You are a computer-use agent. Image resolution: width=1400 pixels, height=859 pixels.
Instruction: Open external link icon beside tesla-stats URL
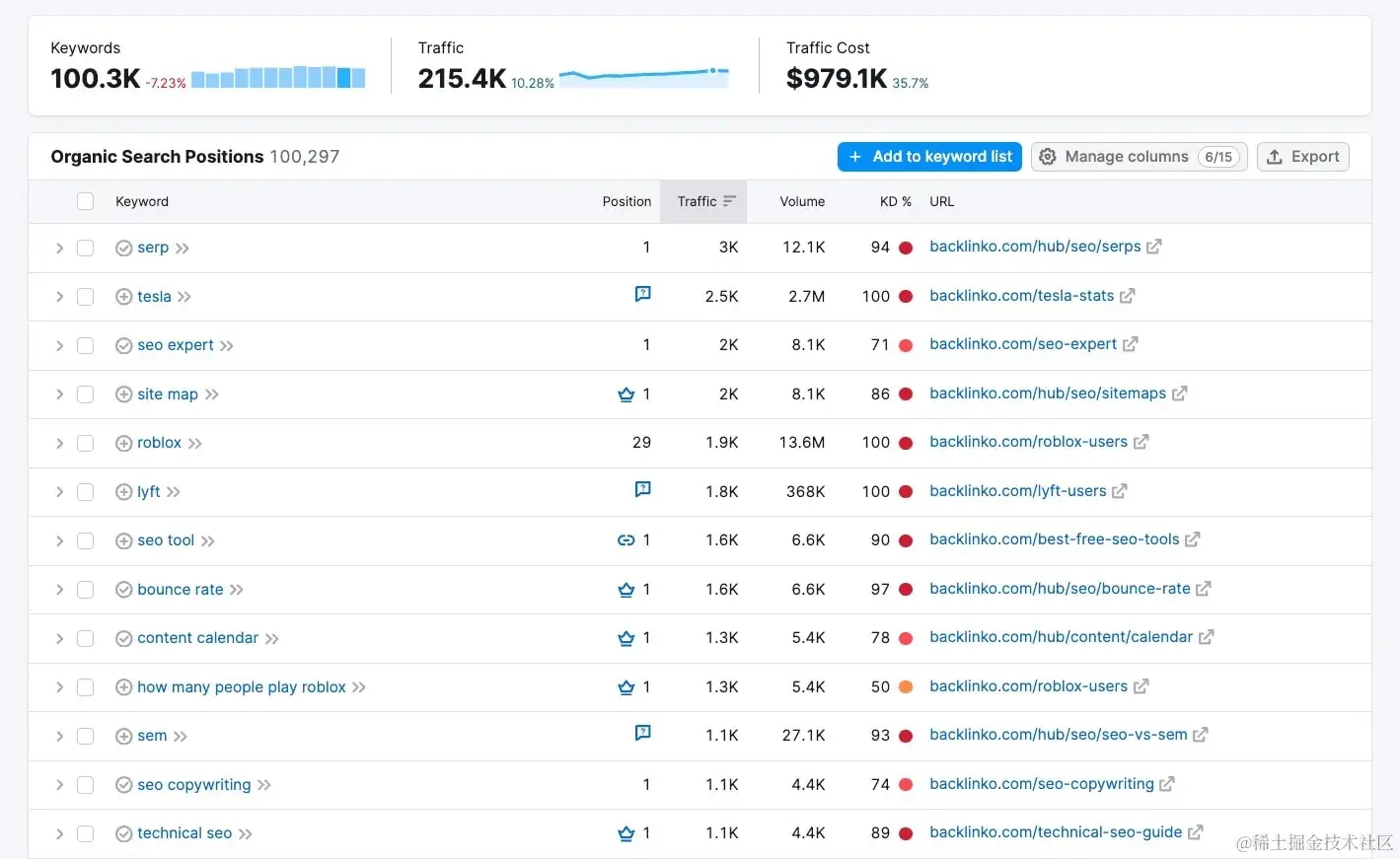pyautogui.click(x=1127, y=296)
